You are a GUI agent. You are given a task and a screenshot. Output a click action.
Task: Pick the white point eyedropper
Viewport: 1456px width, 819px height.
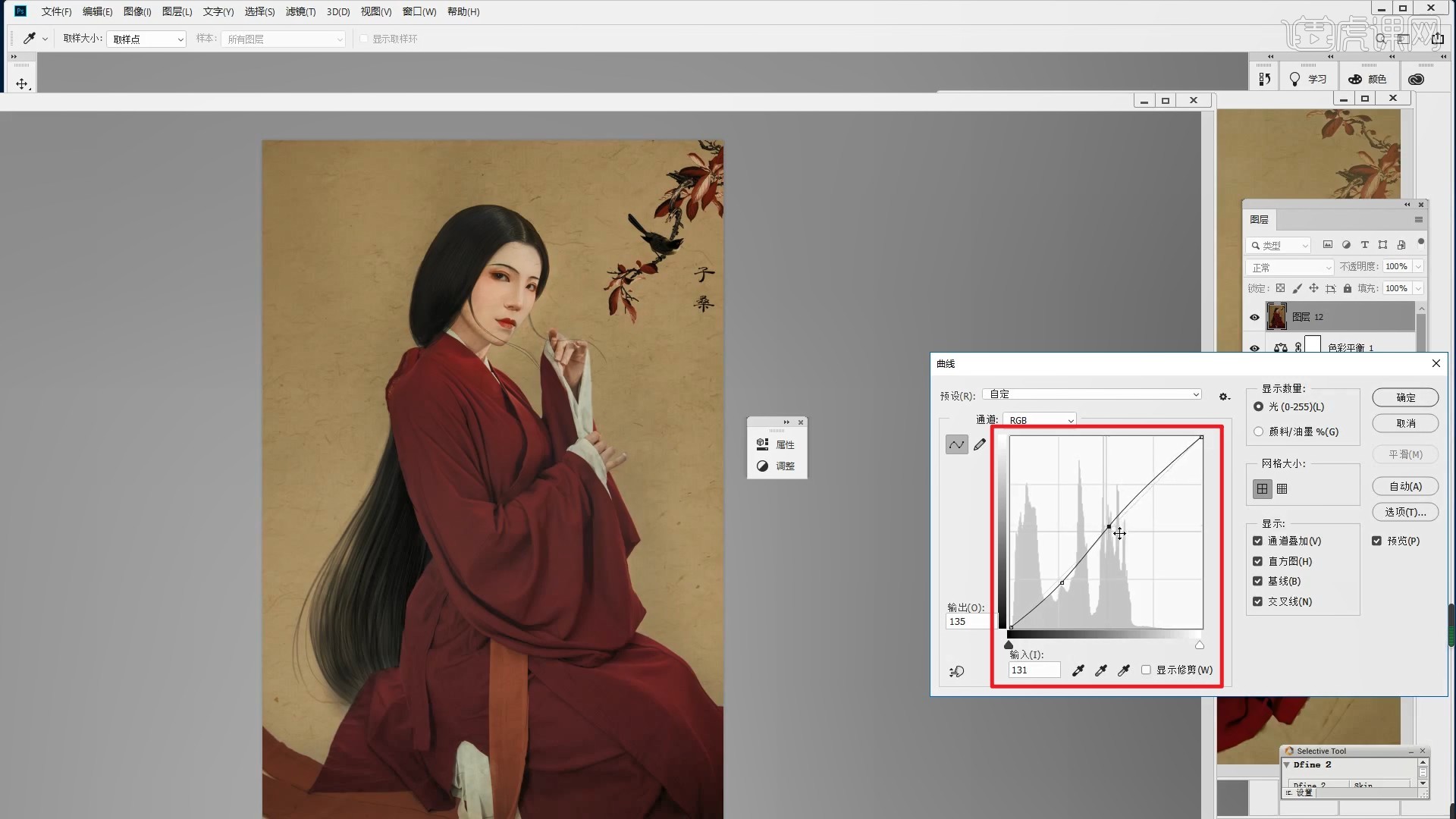(1124, 670)
